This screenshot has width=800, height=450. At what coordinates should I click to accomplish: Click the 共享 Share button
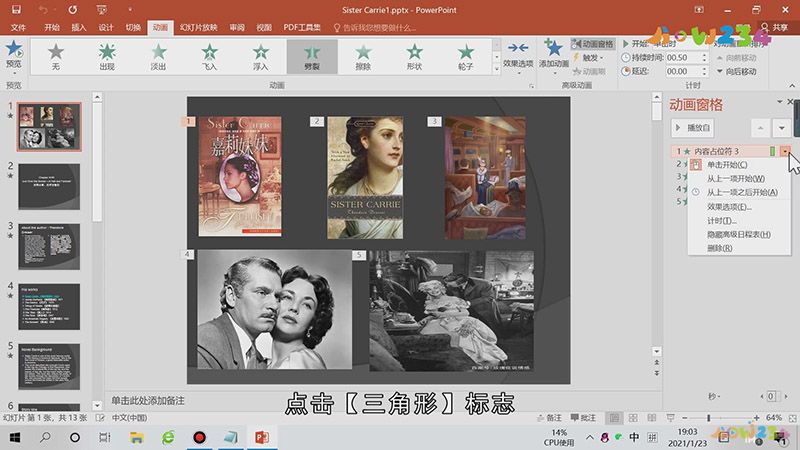click(774, 28)
